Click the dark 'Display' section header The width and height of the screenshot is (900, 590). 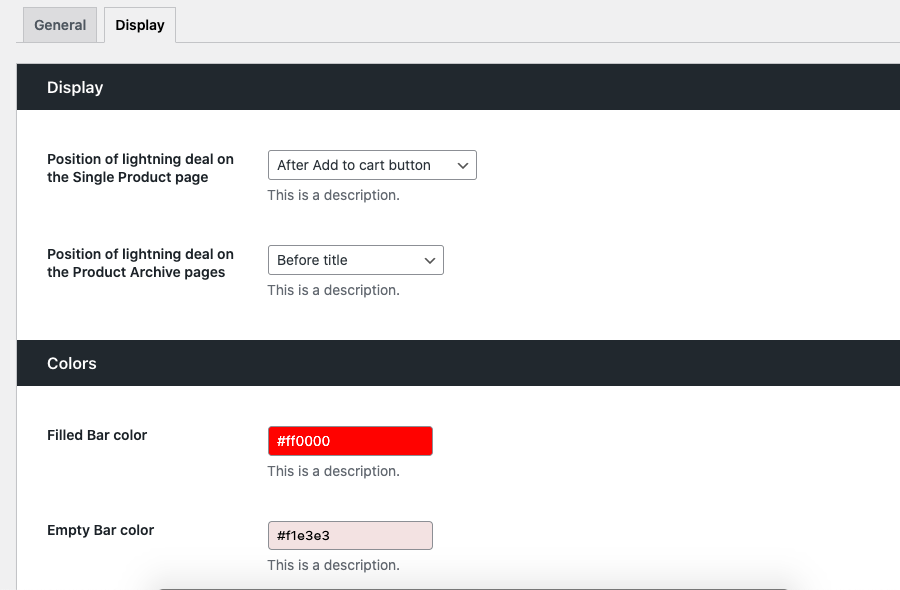tap(75, 87)
